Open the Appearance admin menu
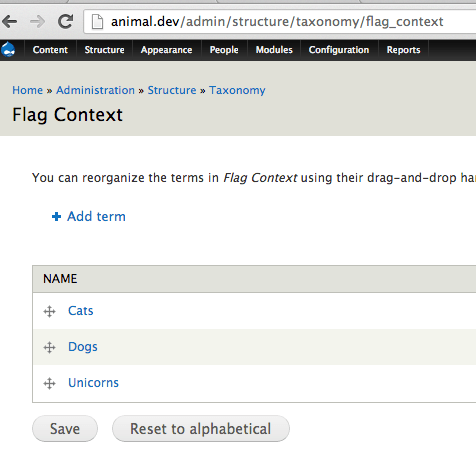Image resolution: width=476 pixels, height=475 pixels. [166, 50]
